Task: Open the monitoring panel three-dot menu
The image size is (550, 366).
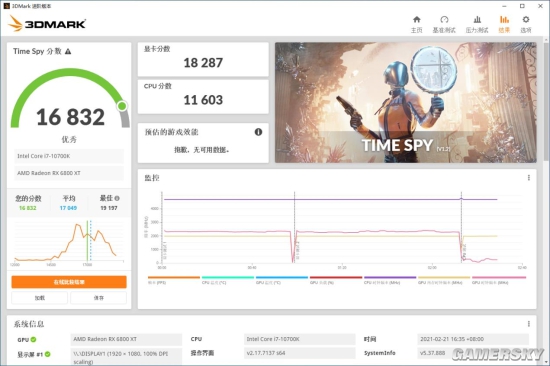Action: click(x=529, y=178)
